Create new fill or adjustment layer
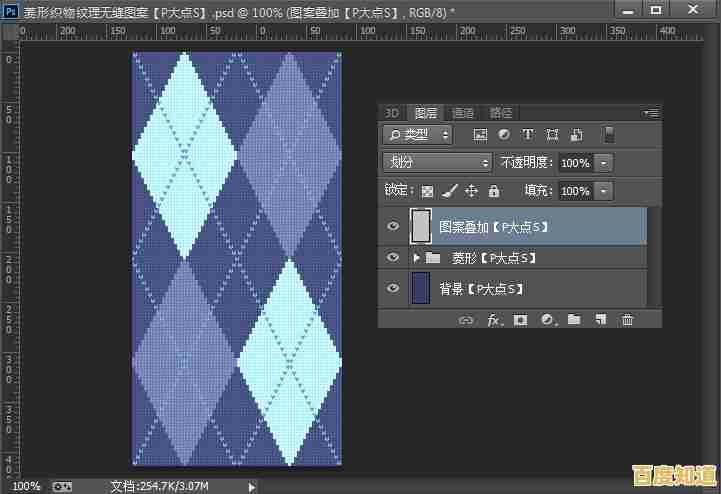721x494 pixels. coord(547,320)
